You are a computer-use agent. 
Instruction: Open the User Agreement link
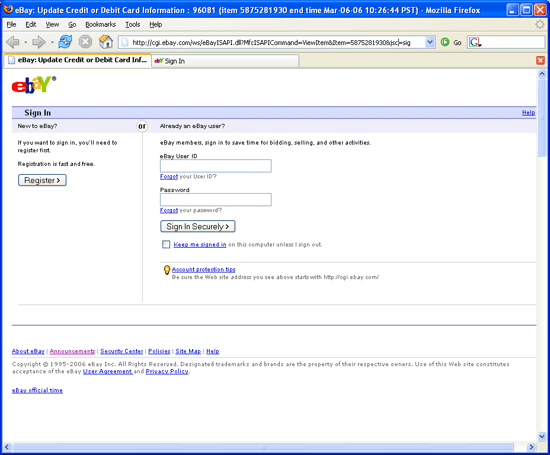pyautogui.click(x=107, y=371)
